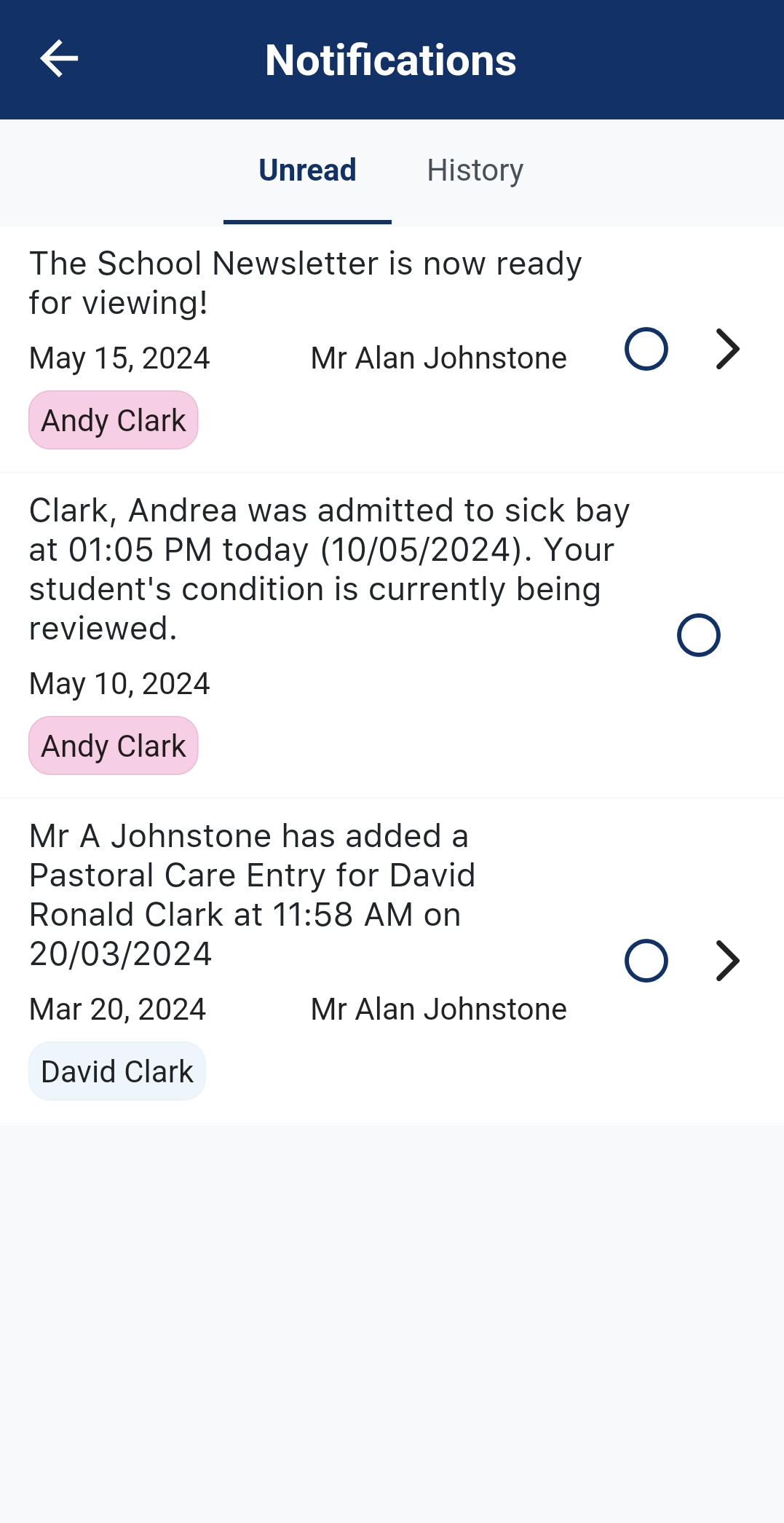Image resolution: width=784 pixels, height=1523 pixels.
Task: Click the May 15, 2024 date
Action: pyautogui.click(x=119, y=358)
